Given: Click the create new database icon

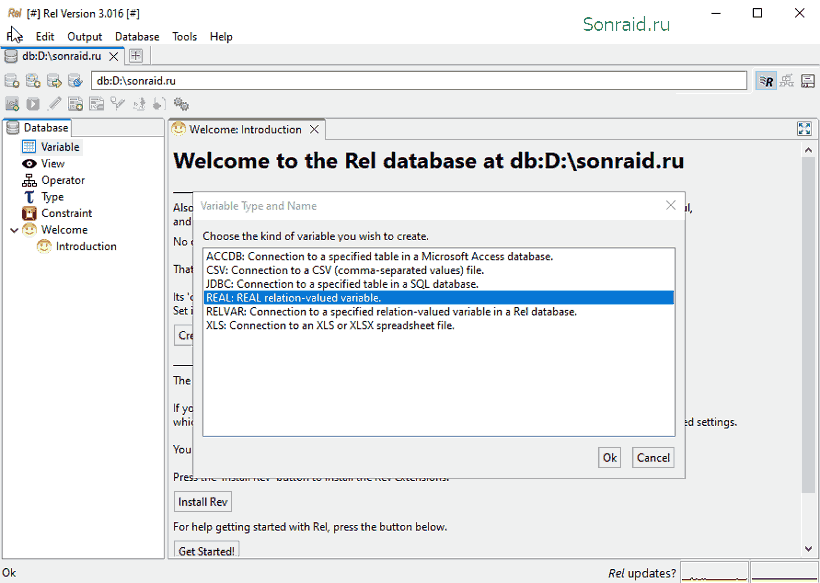Looking at the screenshot, I should pos(12,81).
